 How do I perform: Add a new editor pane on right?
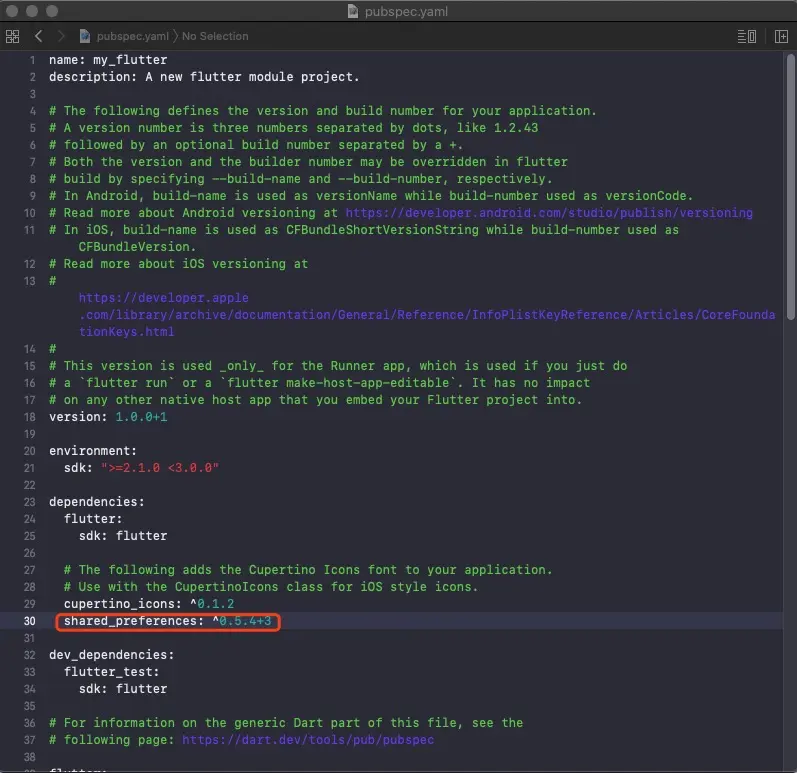click(781, 36)
